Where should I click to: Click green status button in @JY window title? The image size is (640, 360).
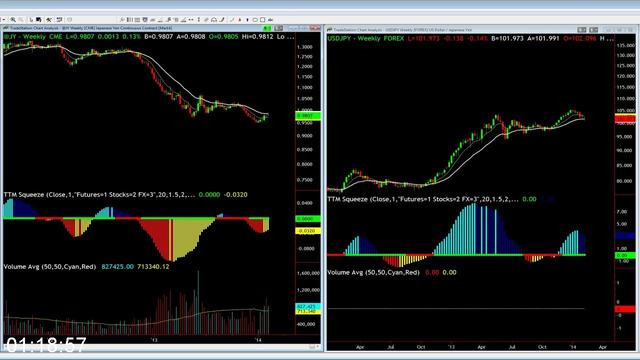point(267,28)
